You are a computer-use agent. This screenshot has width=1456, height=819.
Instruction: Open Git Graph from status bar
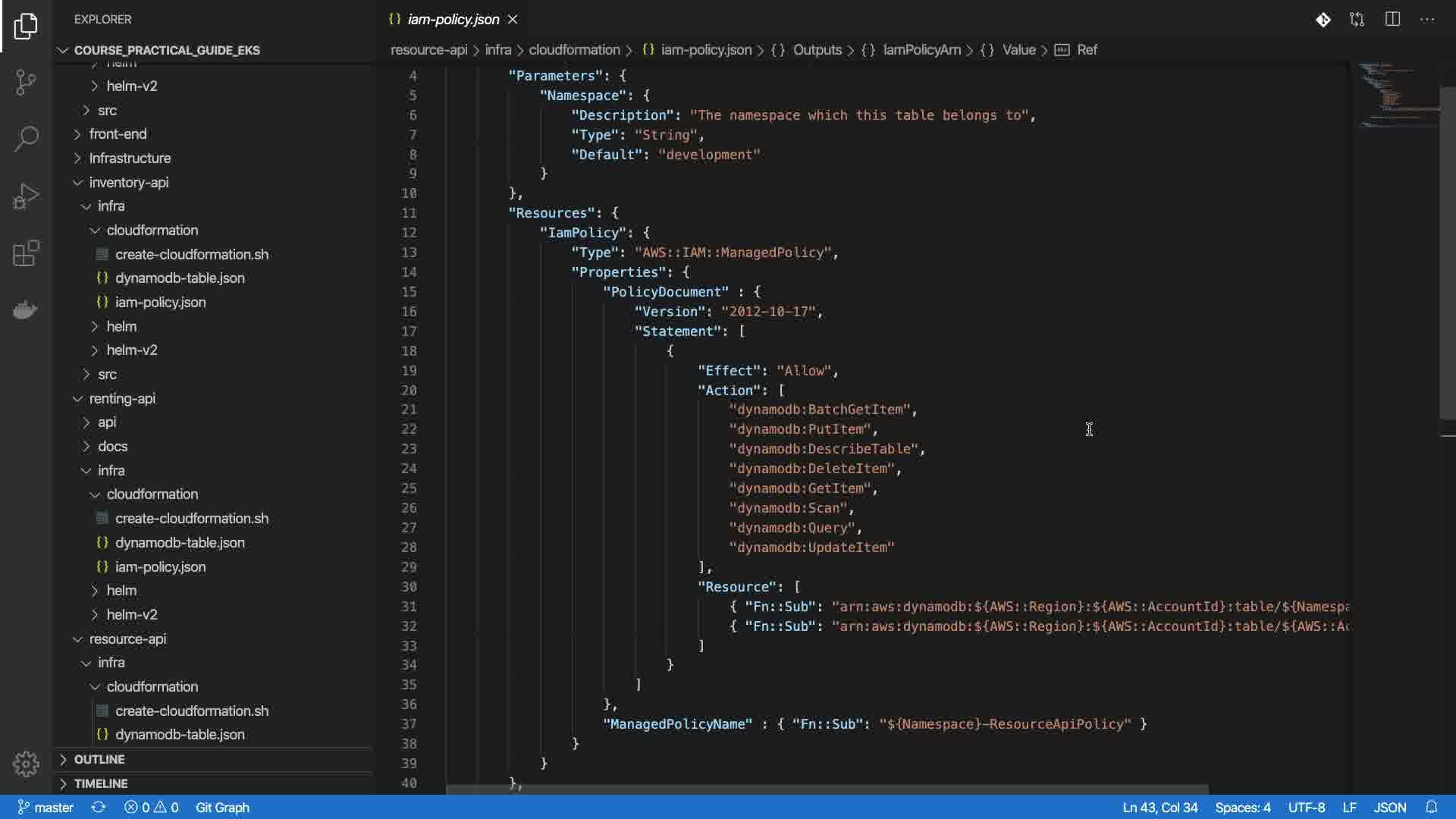[222, 807]
